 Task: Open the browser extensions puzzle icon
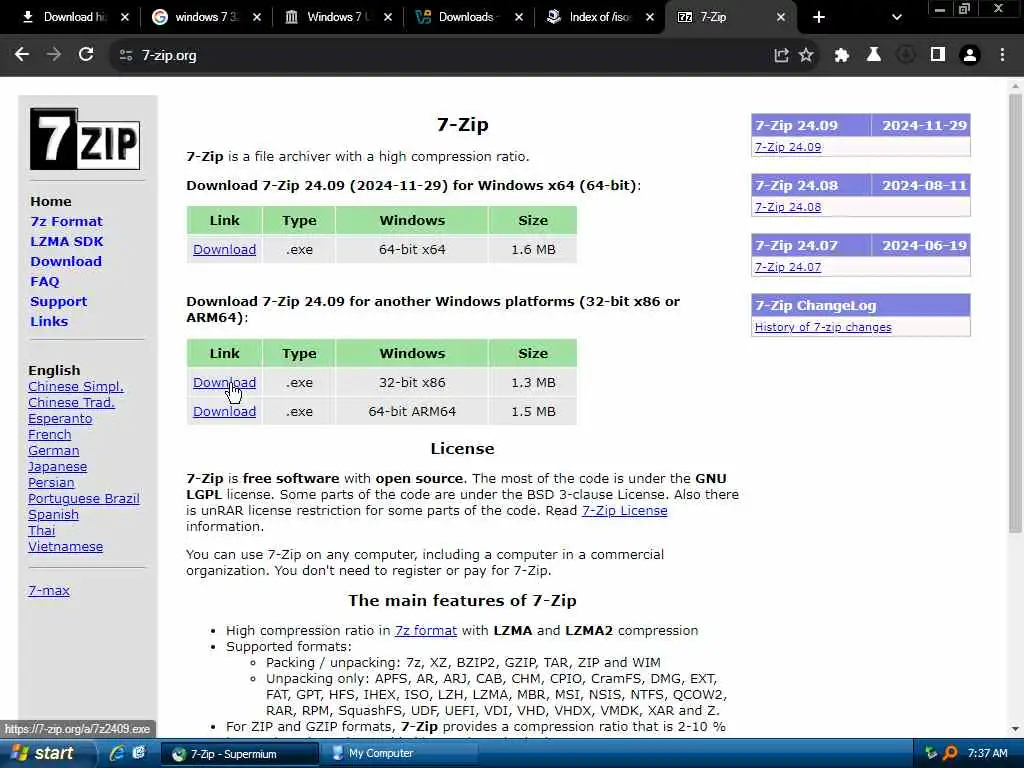(842, 56)
